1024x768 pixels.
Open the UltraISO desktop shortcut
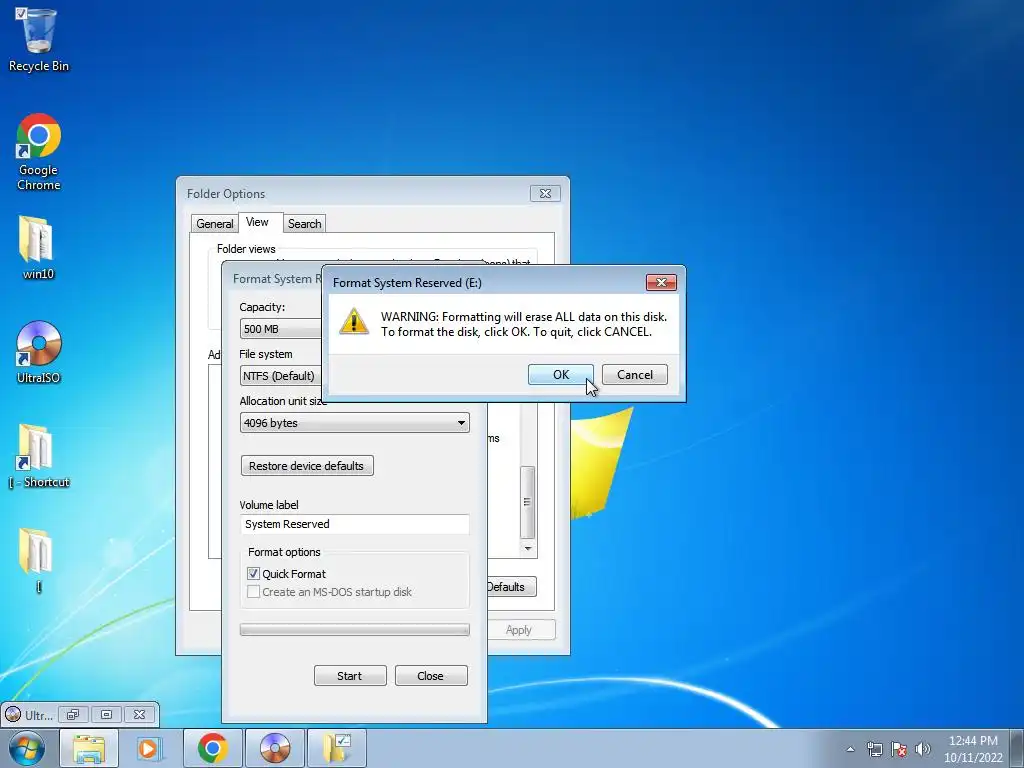point(39,352)
